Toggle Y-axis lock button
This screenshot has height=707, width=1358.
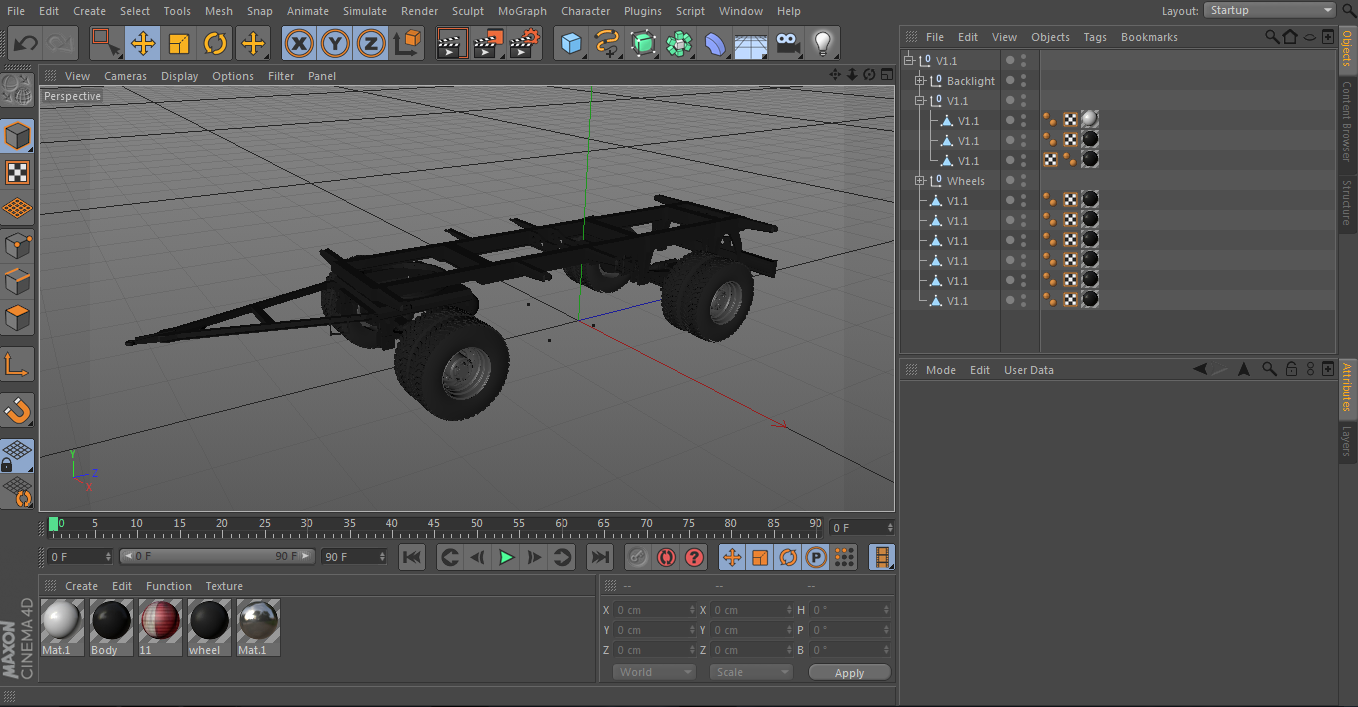click(x=335, y=43)
